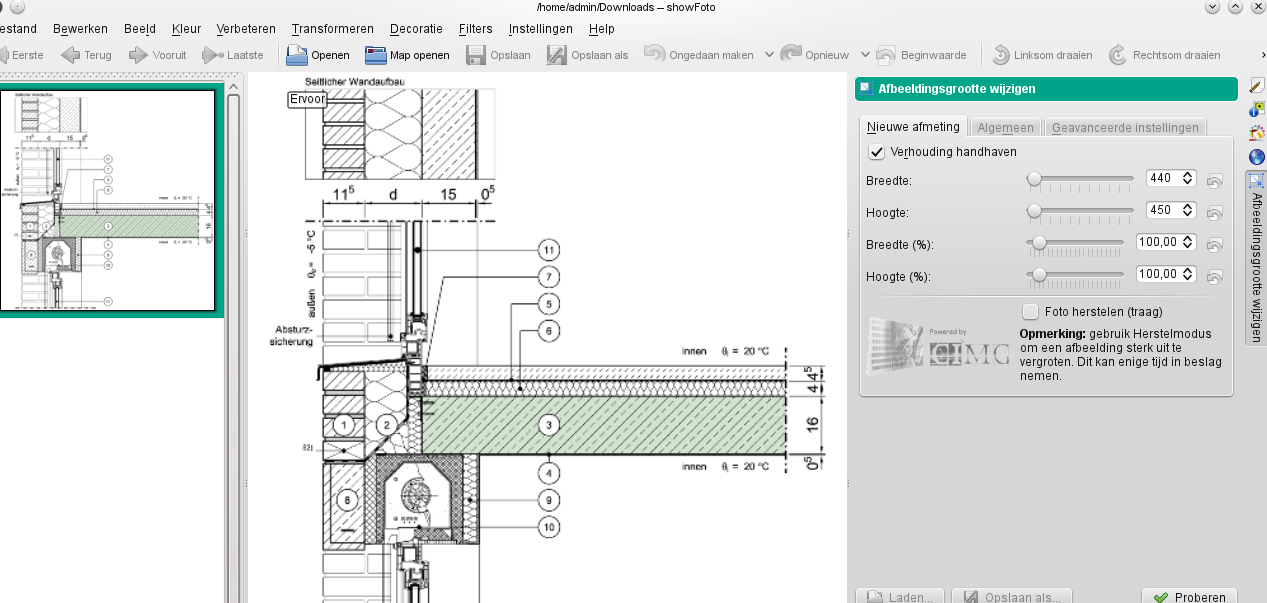Expand the Opnieuw history dropdown arrow

tap(865, 55)
